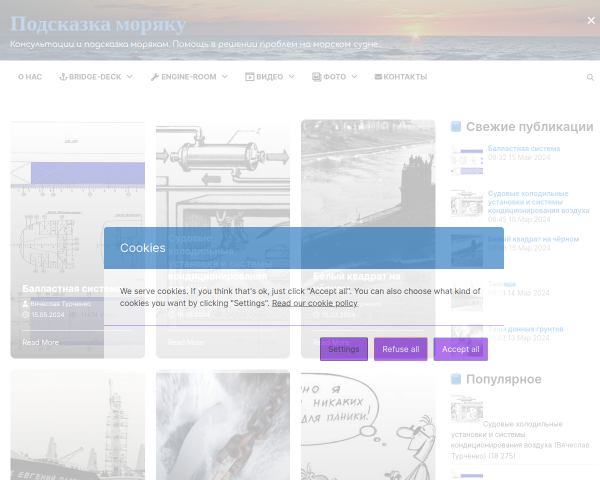Open the Read our cookie policy link

point(315,303)
